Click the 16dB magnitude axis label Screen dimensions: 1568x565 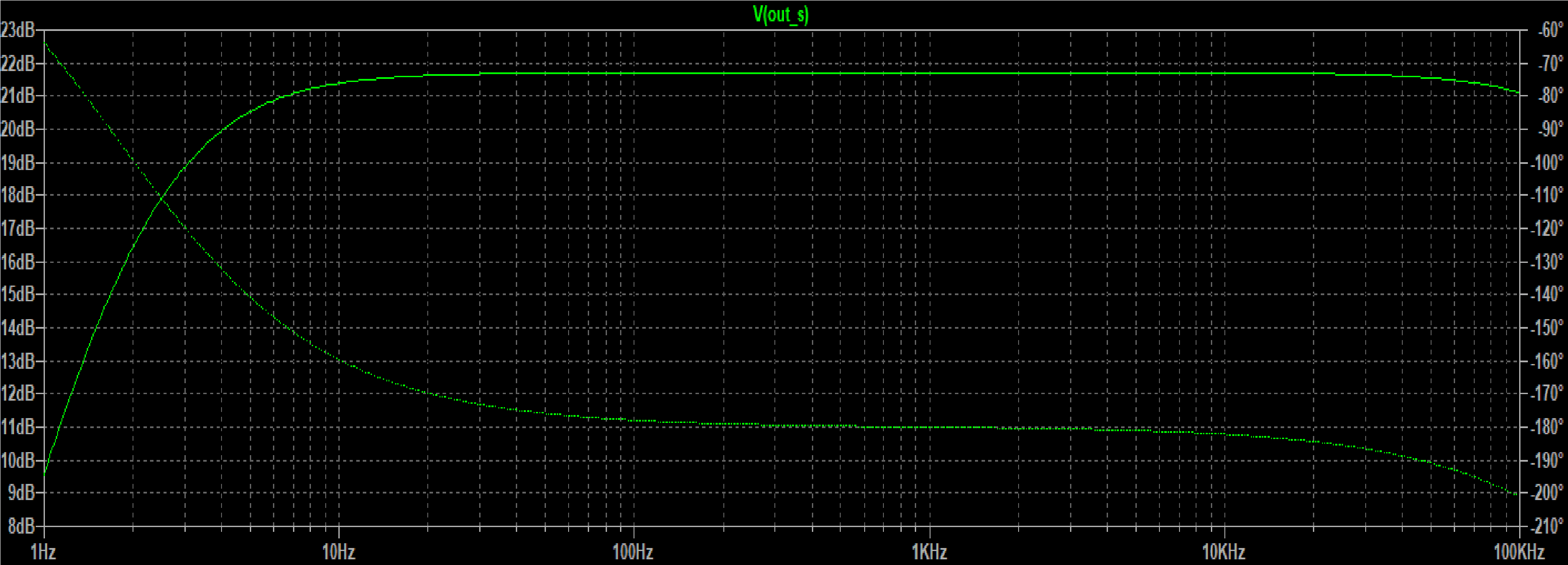point(17,262)
